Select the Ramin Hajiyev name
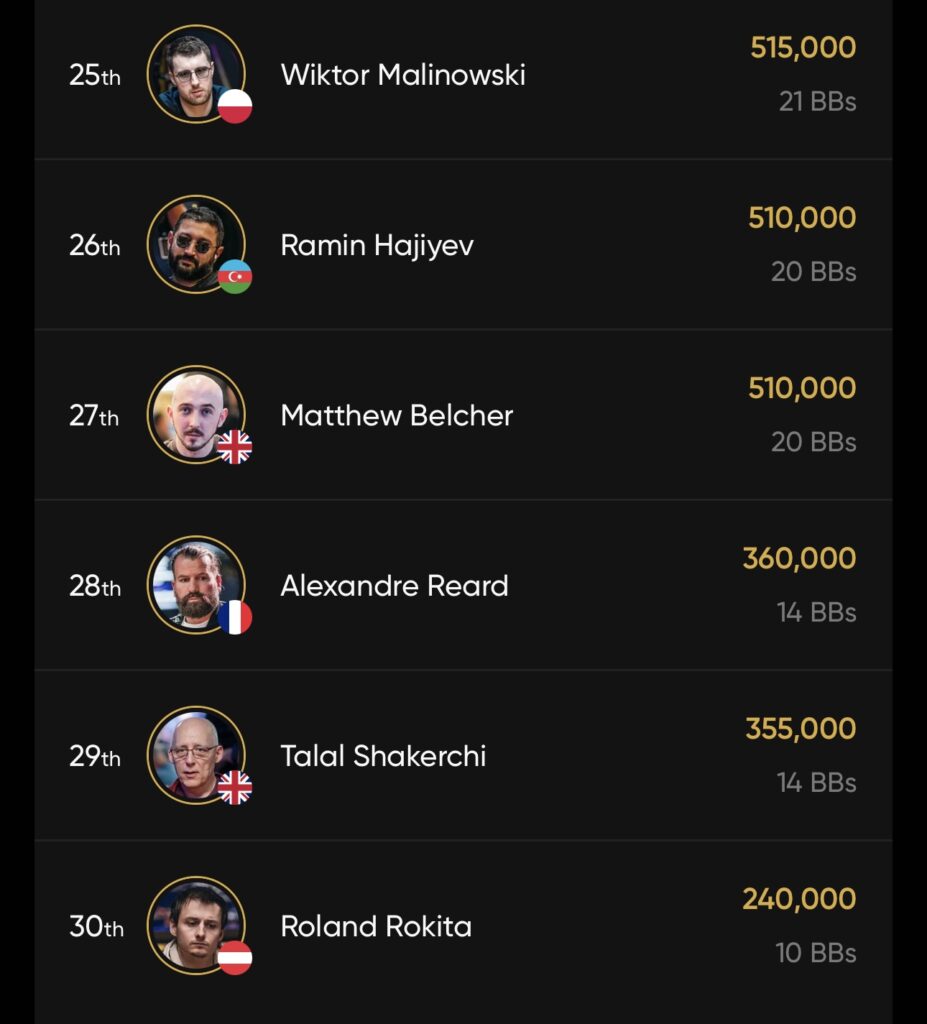Screen dimensions: 927x1024 377,246
